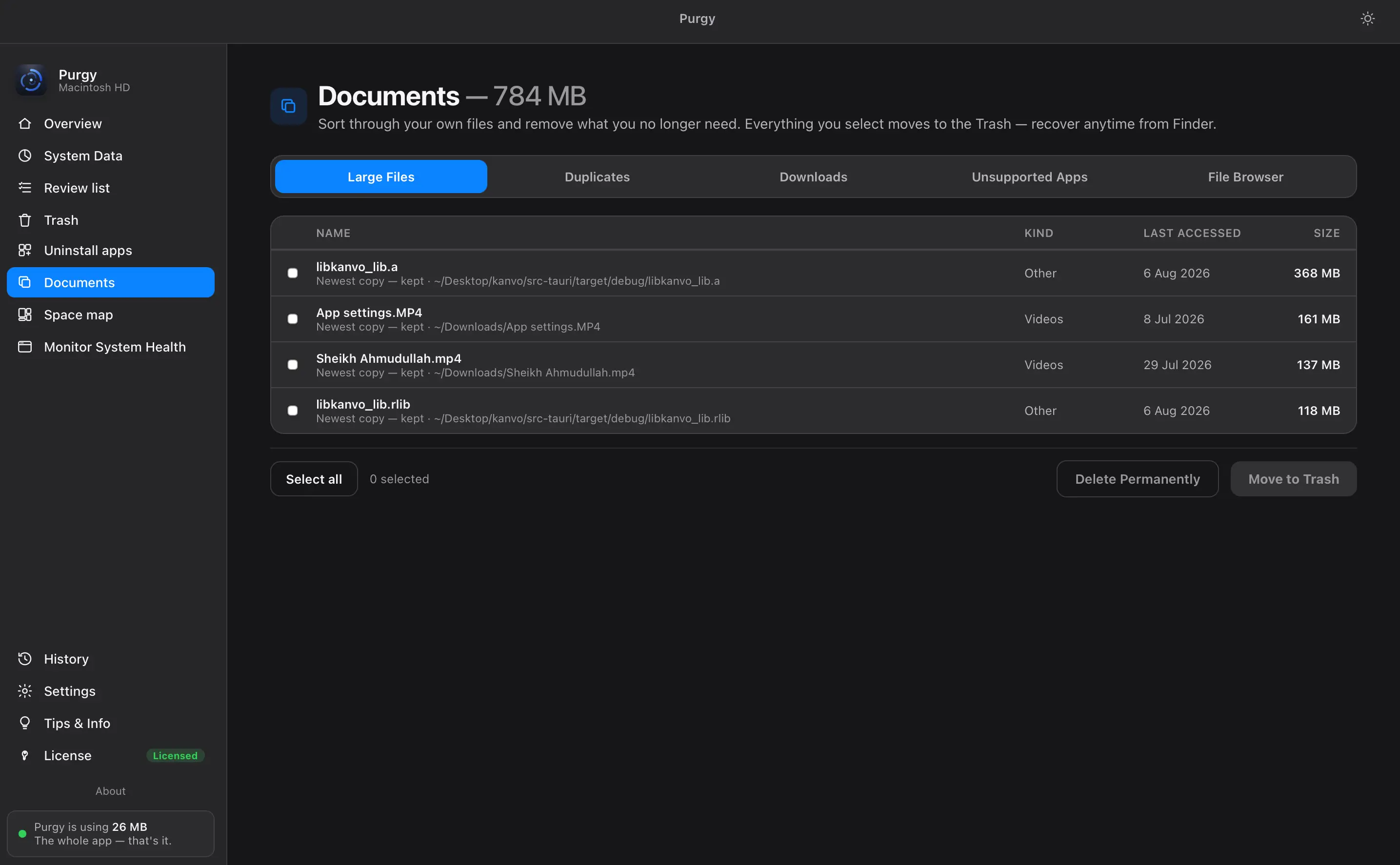Open the Space map view
The image size is (1400, 865).
coord(110,315)
